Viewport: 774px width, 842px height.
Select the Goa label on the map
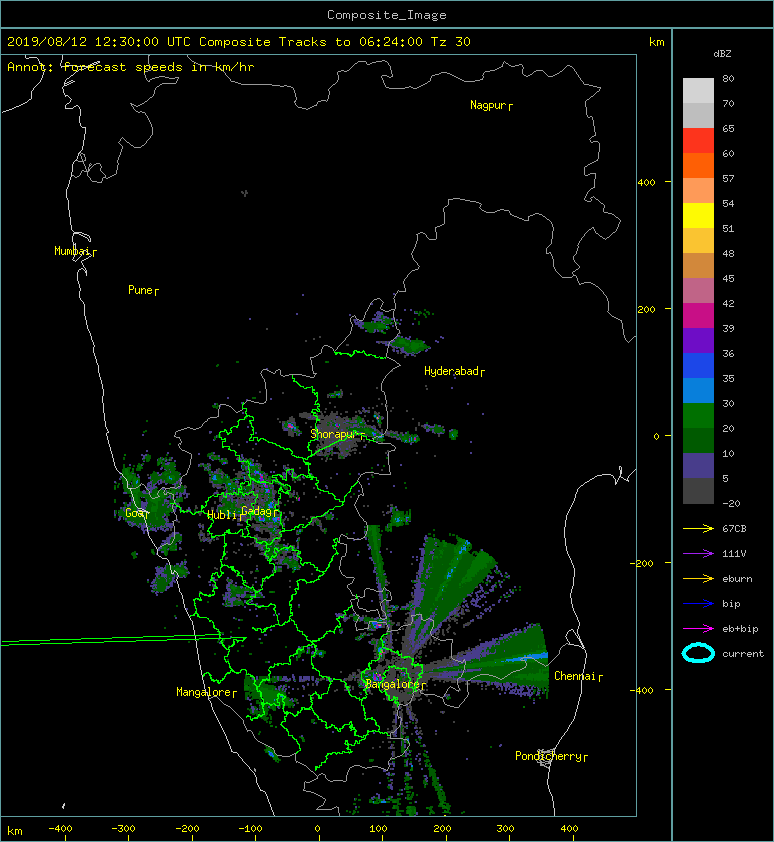(x=134, y=513)
